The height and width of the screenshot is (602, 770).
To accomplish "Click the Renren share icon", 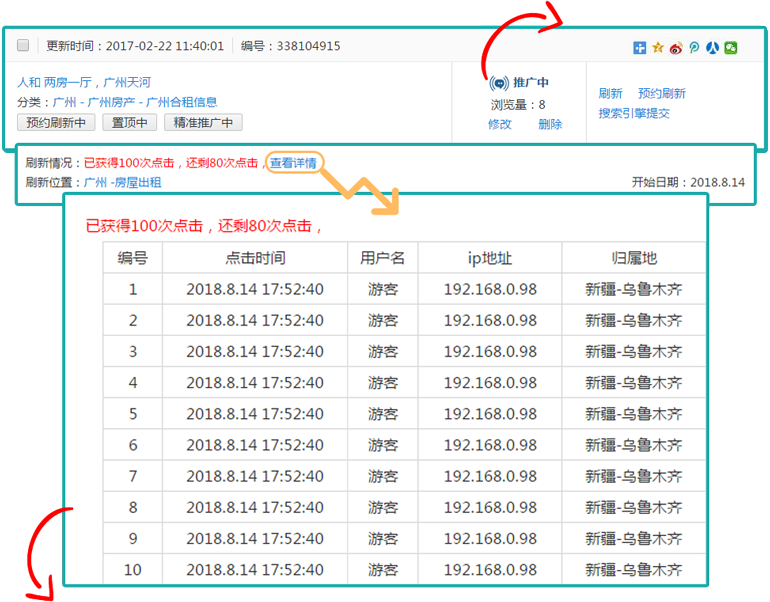I will tap(712, 47).
